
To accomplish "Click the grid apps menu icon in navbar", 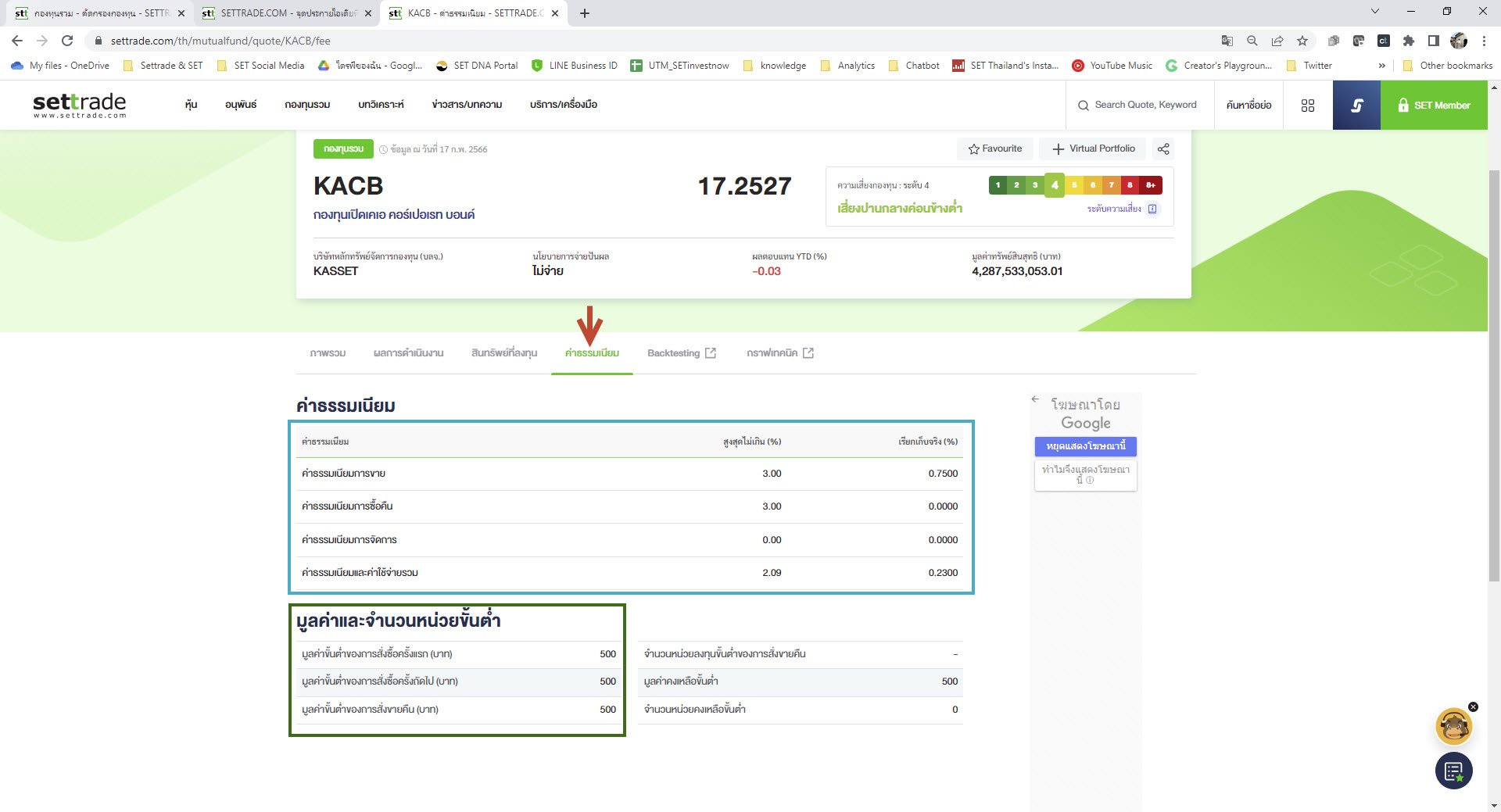I will (x=1308, y=105).
